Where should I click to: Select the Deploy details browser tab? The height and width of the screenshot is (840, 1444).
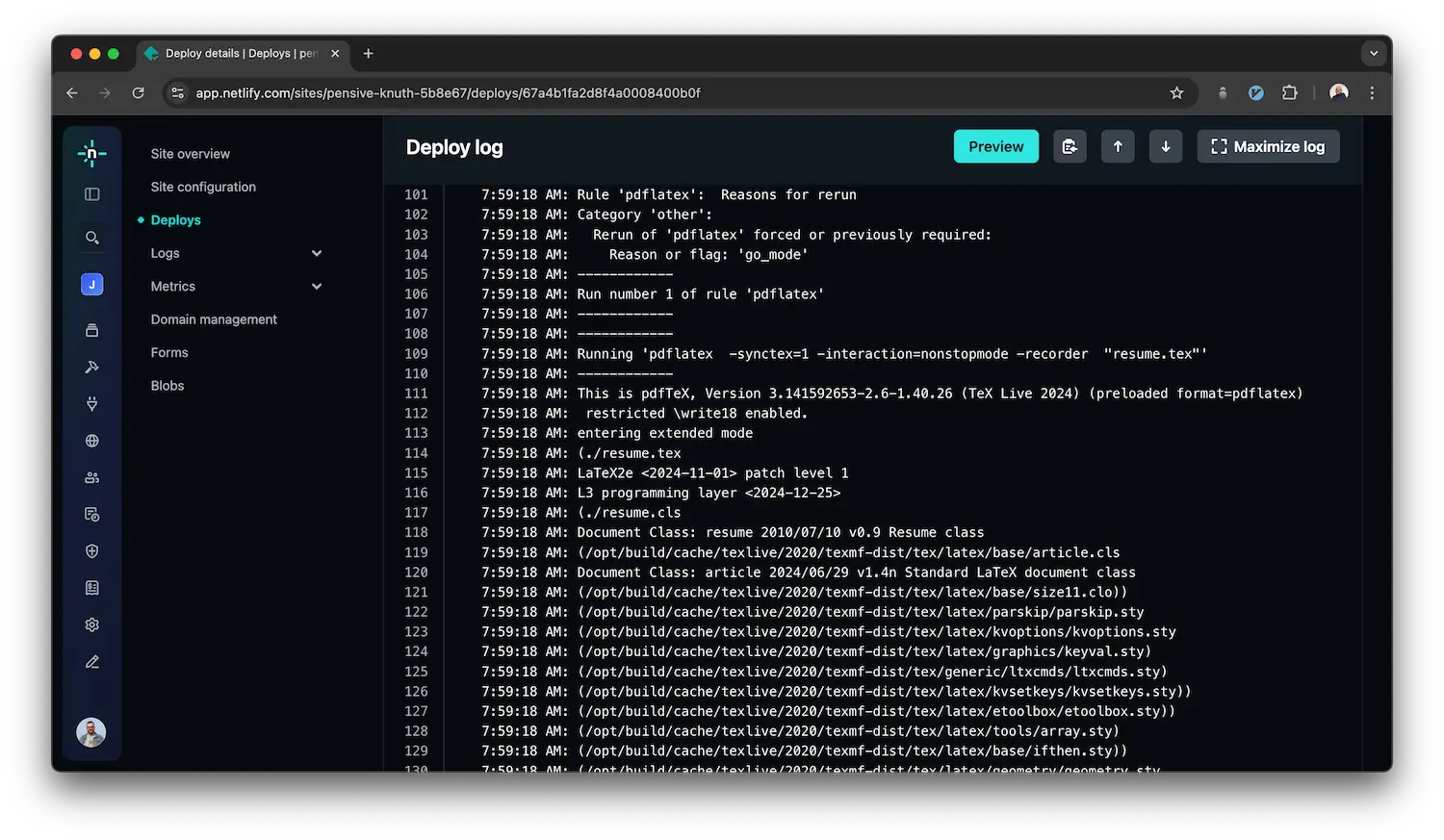(x=242, y=54)
